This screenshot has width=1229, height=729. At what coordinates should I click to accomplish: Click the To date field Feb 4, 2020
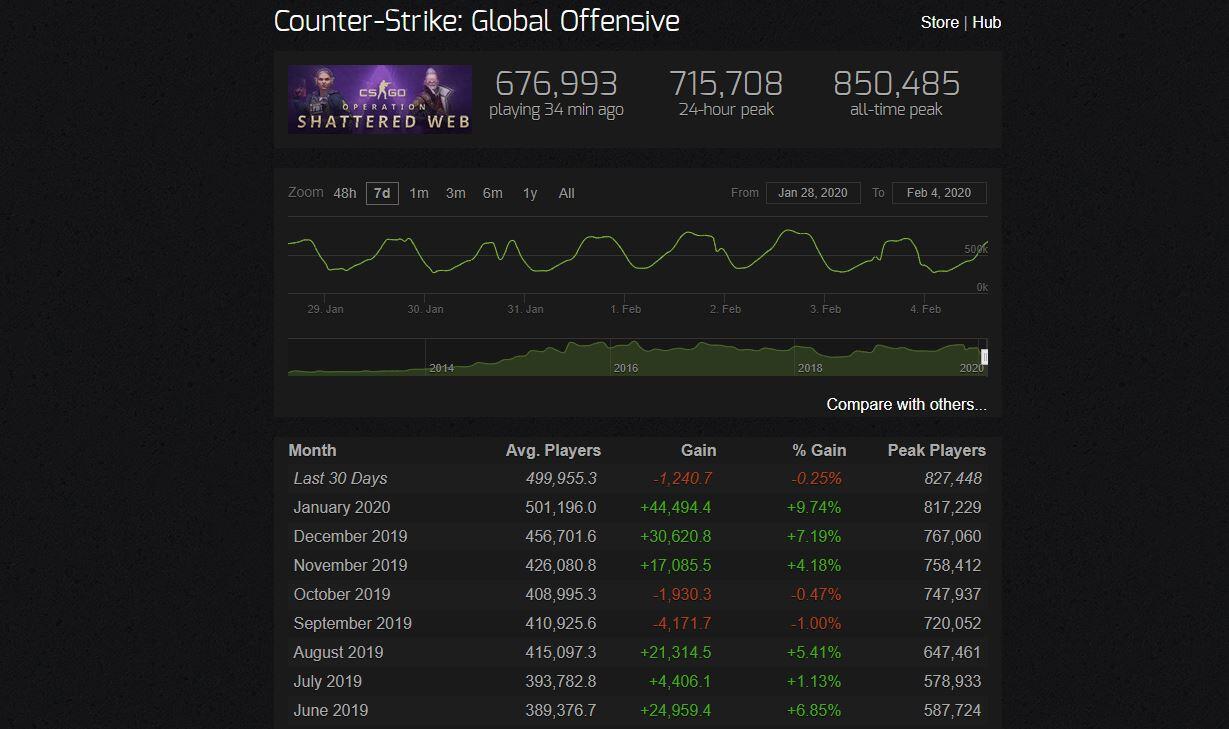click(939, 193)
